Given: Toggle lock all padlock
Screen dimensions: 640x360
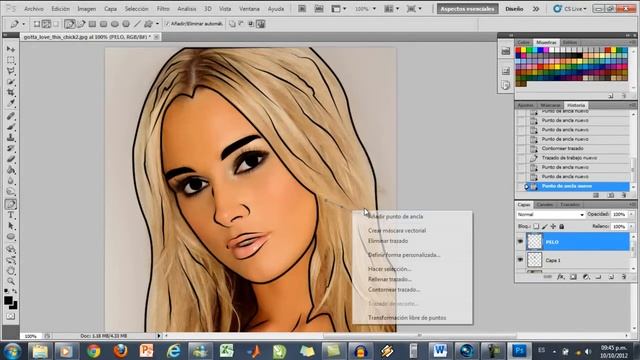Looking at the screenshot, I should coord(562,226).
